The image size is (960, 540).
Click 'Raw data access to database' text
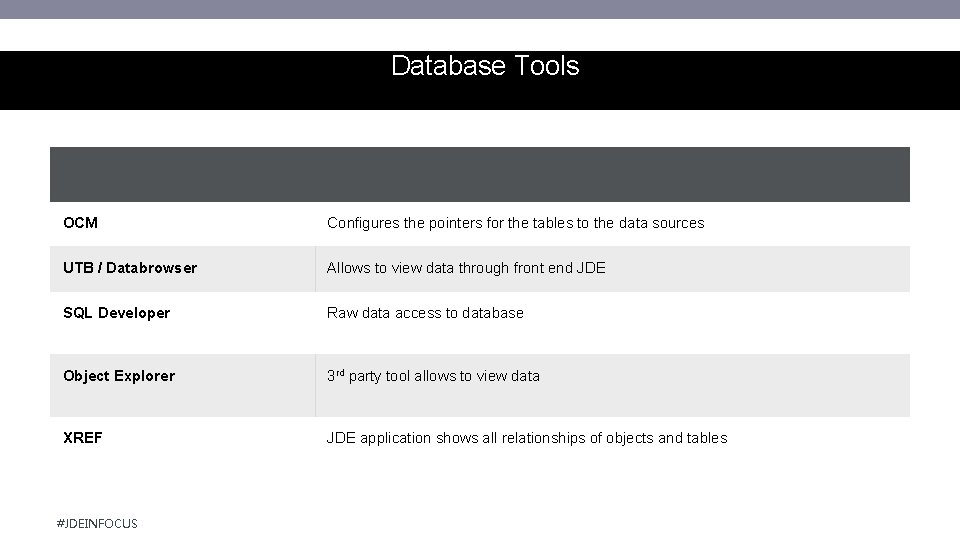pyautogui.click(x=425, y=313)
